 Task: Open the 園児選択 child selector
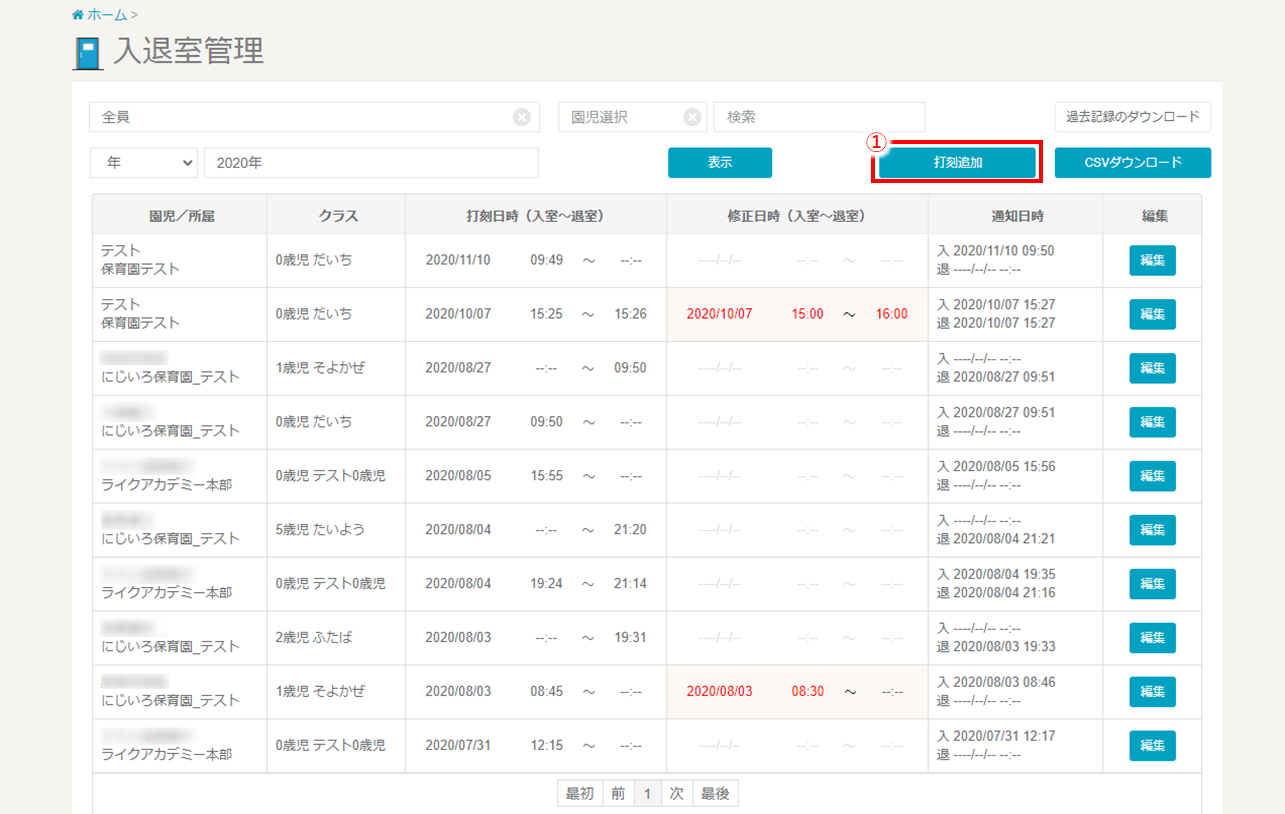618,117
